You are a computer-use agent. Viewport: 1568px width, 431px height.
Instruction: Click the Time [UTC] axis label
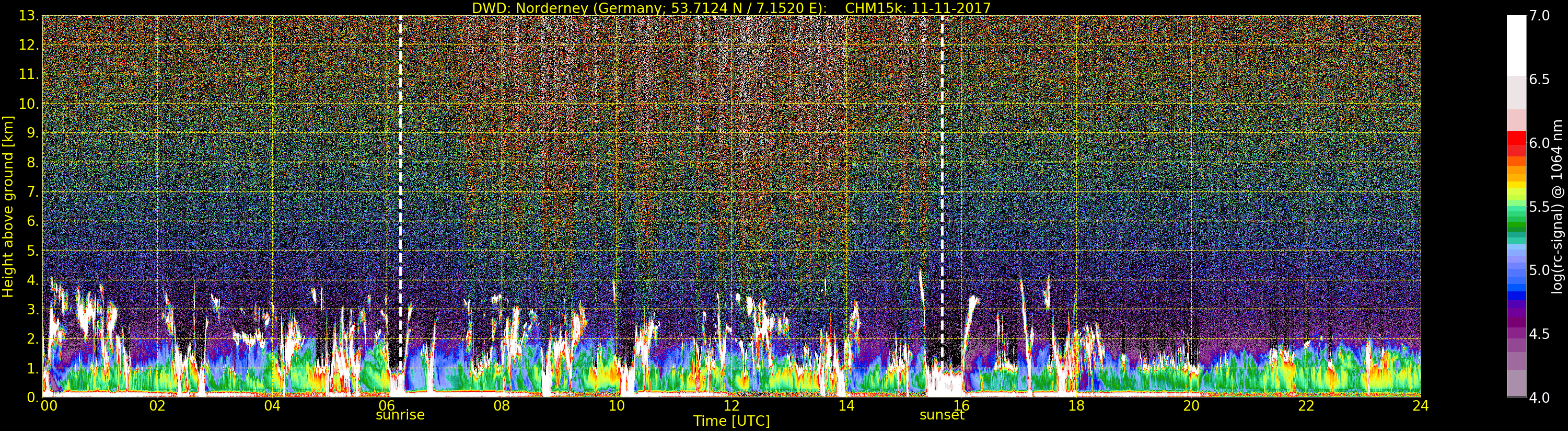[x=731, y=421]
